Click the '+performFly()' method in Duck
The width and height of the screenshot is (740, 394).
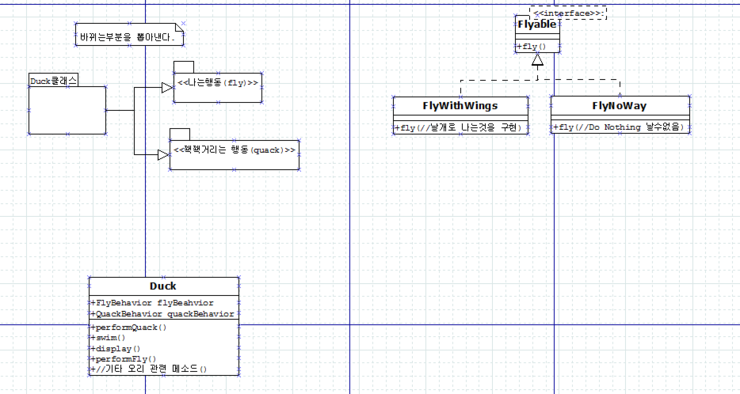(124, 359)
